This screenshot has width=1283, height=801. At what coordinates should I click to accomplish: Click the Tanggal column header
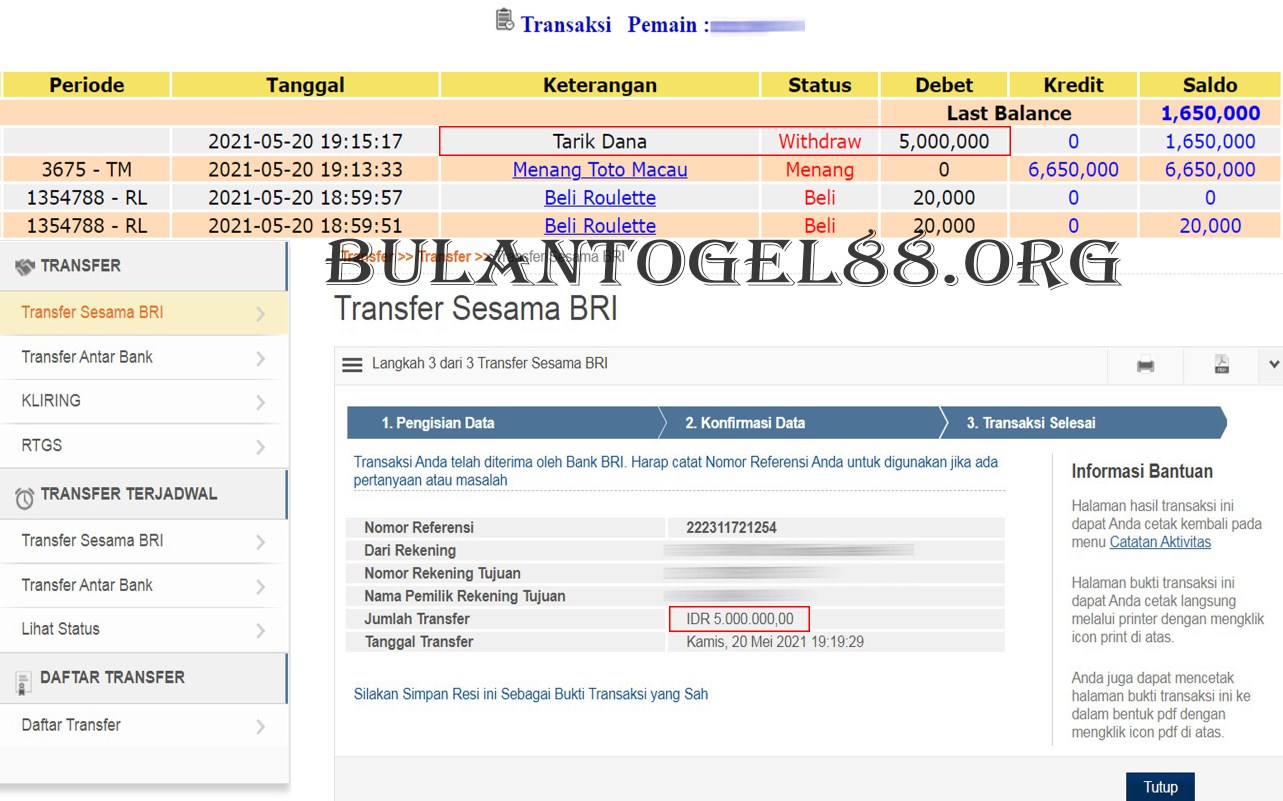[x=305, y=85]
